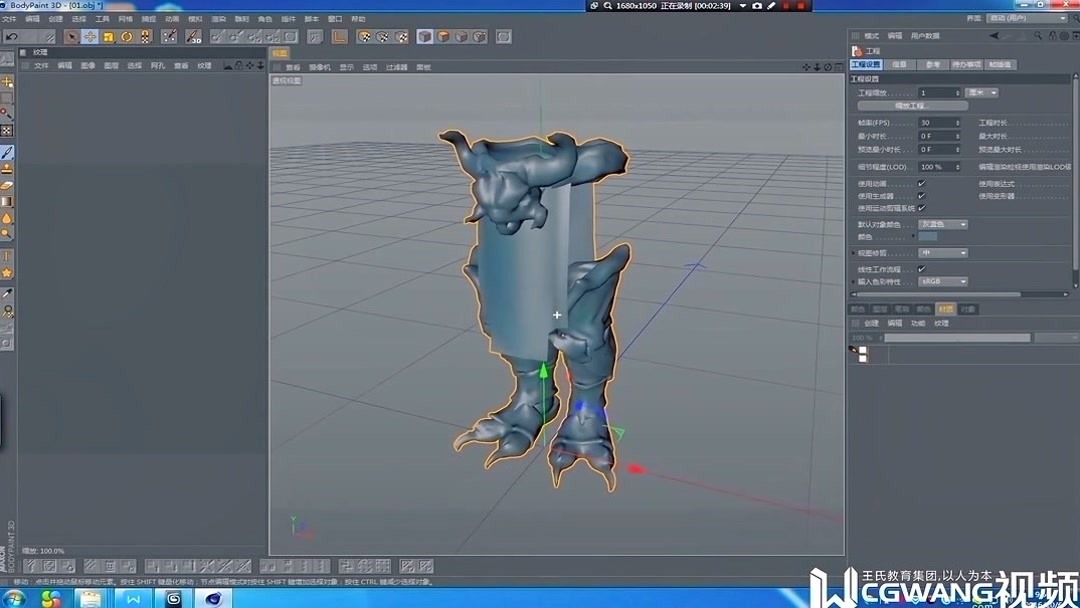Open the 默认对象颜色 dropdown

coord(943,225)
